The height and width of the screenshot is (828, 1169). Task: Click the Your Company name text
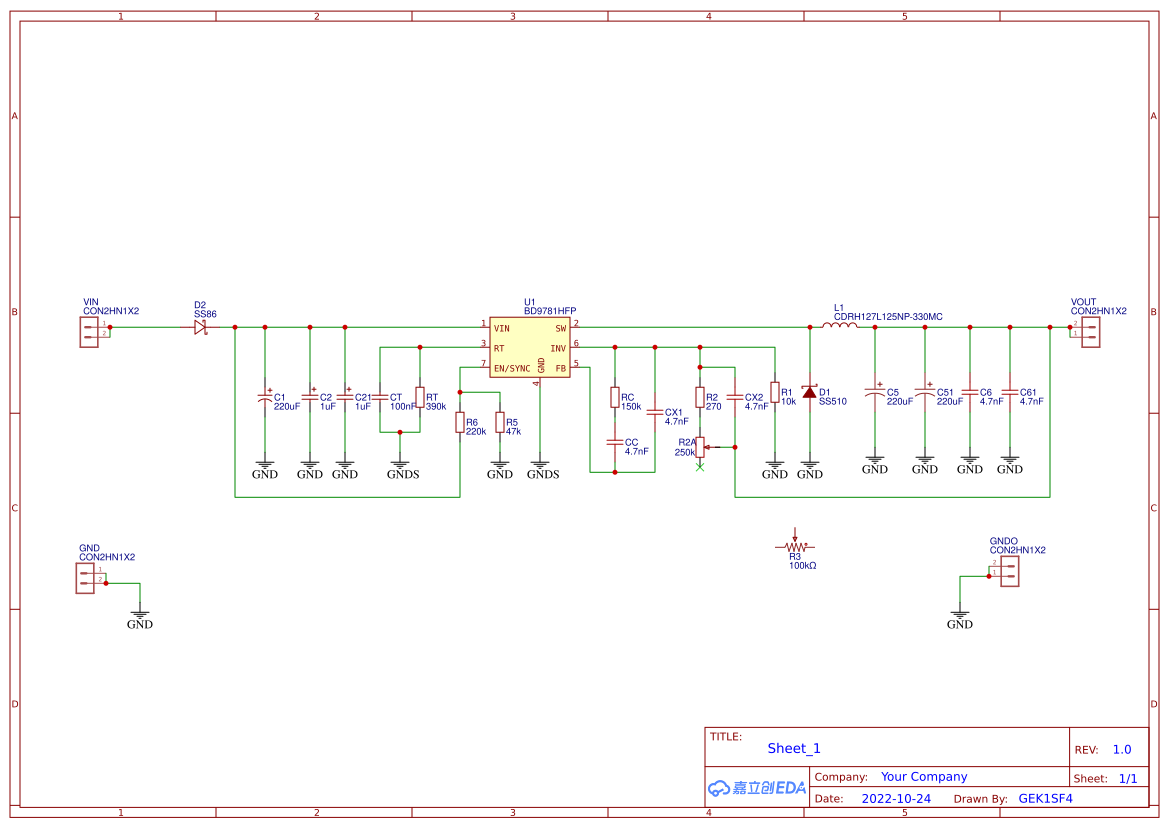[x=922, y=776]
